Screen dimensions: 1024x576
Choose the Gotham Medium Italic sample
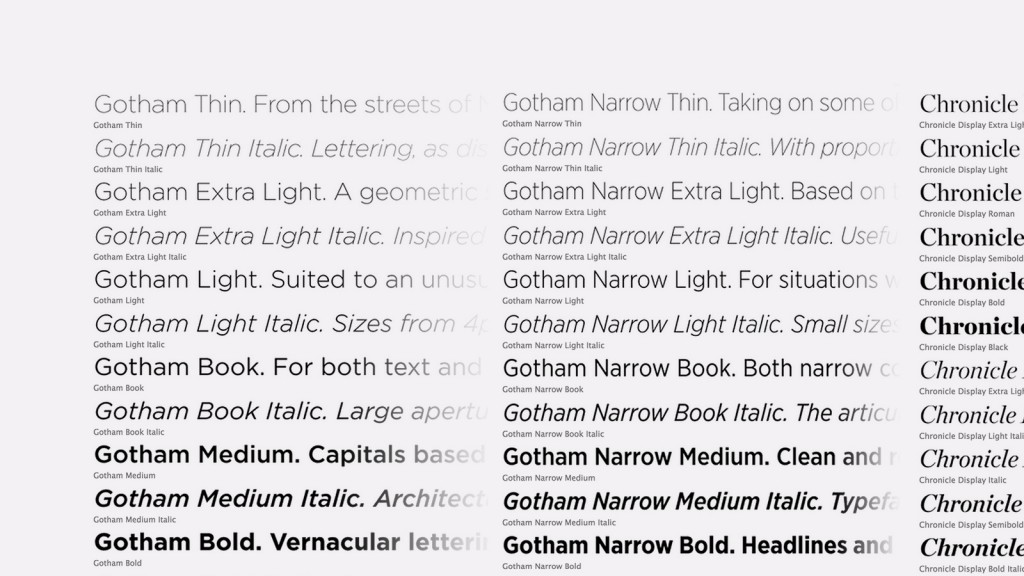(x=291, y=499)
